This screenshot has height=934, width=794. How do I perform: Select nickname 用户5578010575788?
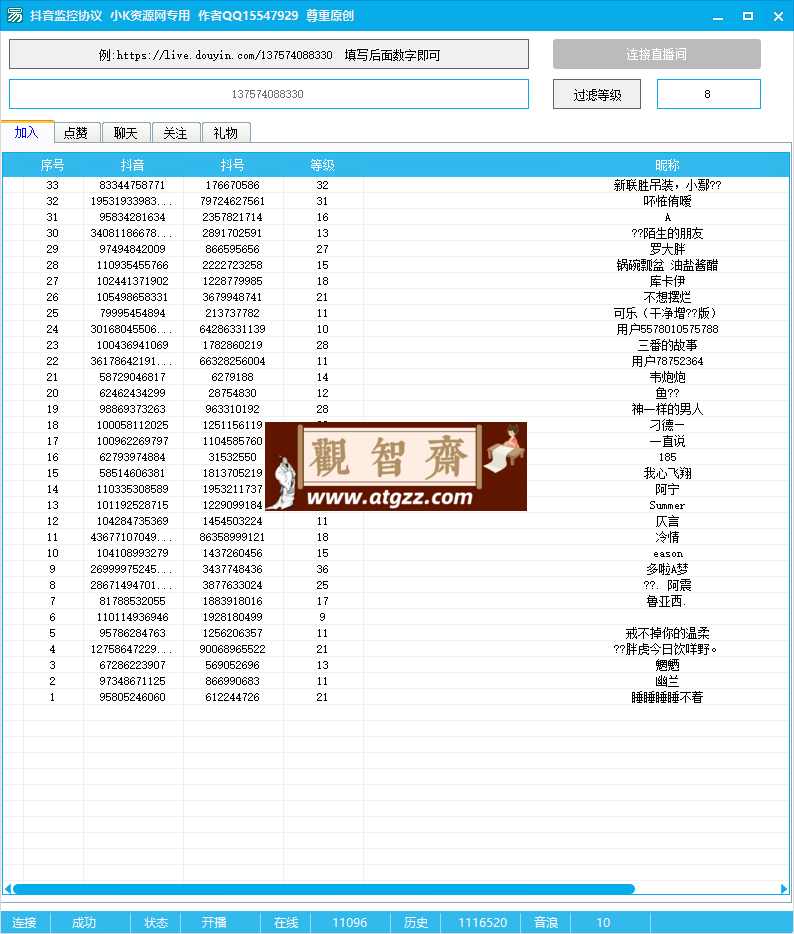(667, 329)
